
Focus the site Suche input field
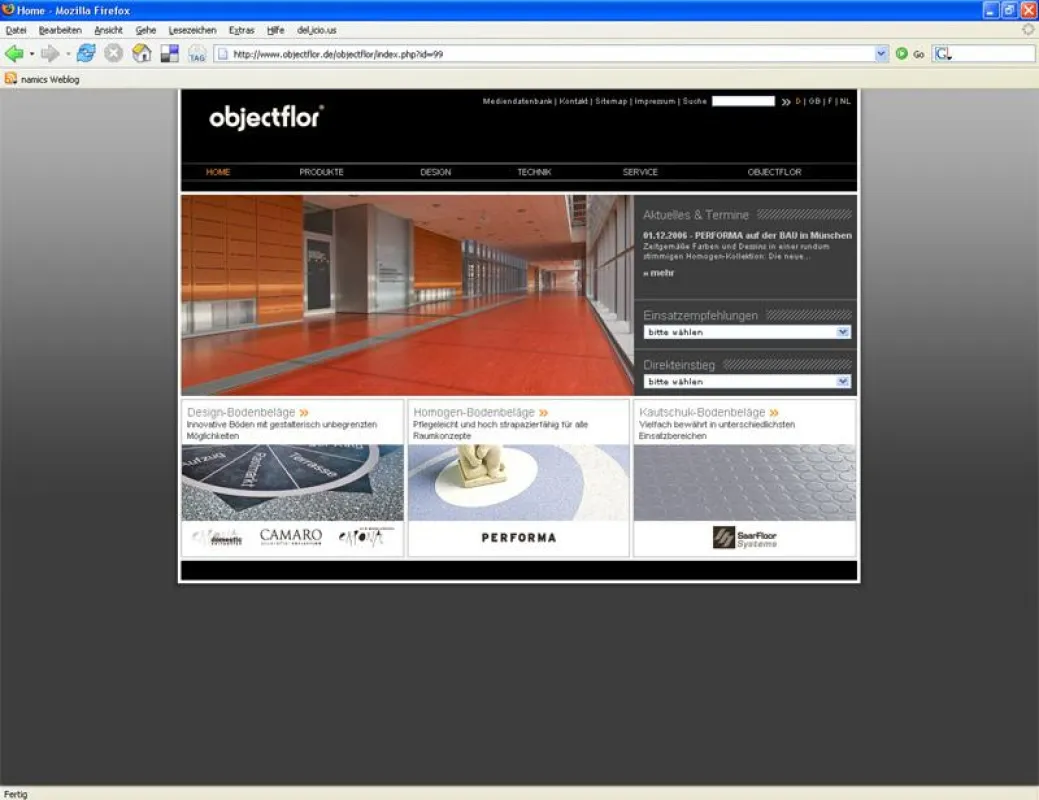(x=743, y=101)
